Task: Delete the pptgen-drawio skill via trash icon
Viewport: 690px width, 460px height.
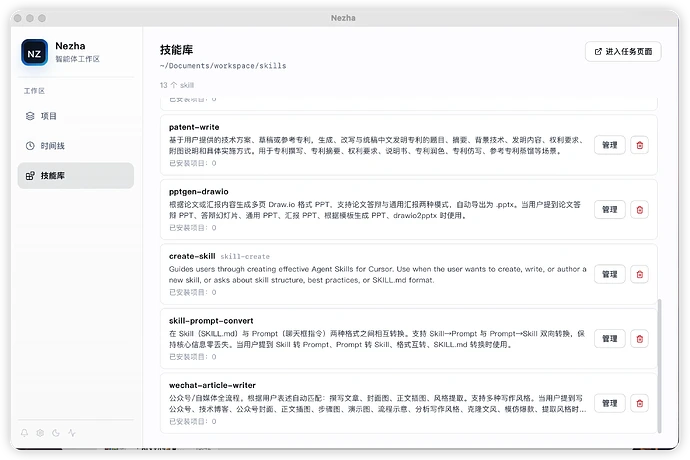Action: tap(639, 210)
